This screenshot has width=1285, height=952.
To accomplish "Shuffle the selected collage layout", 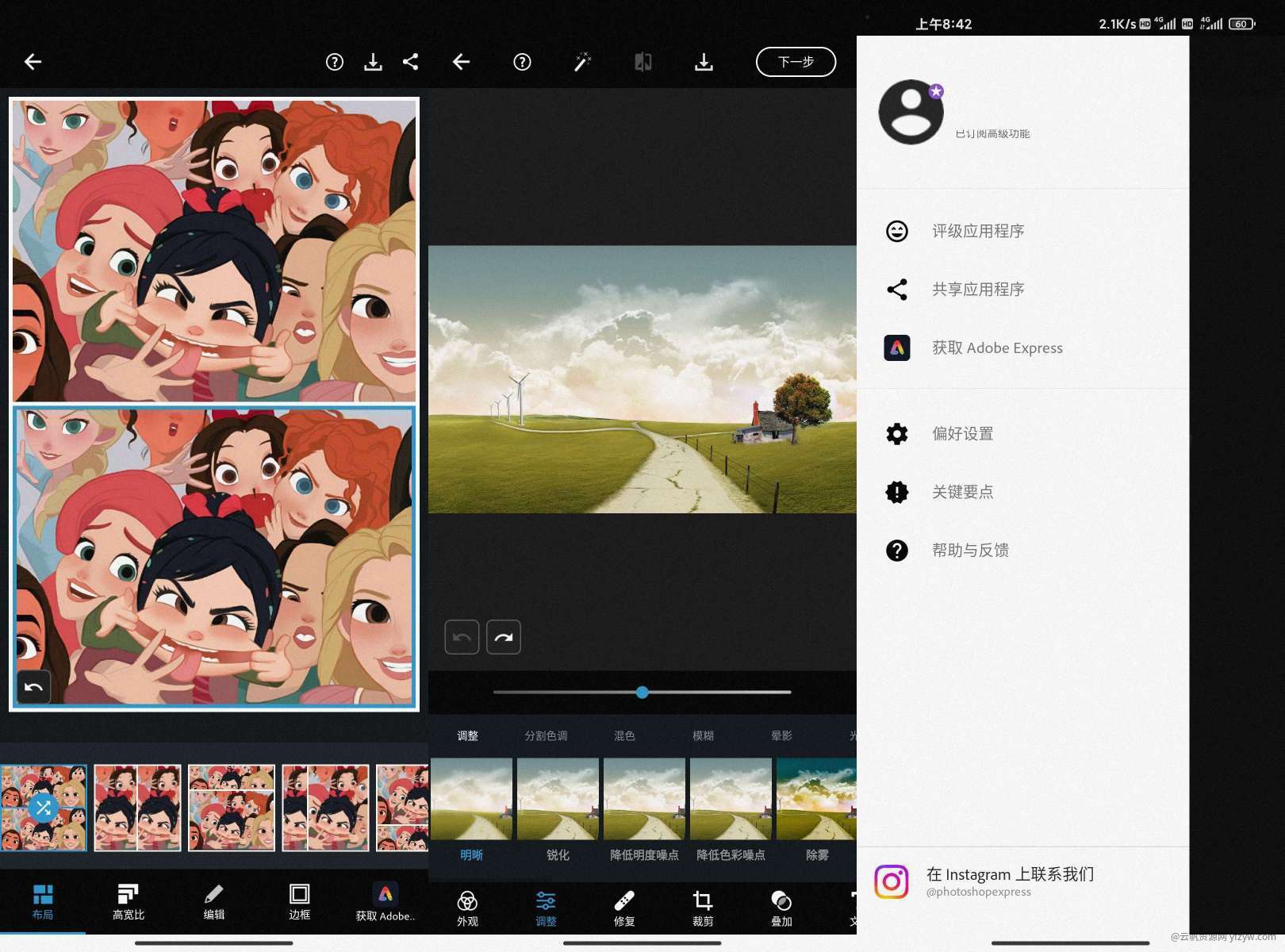I will [43, 808].
